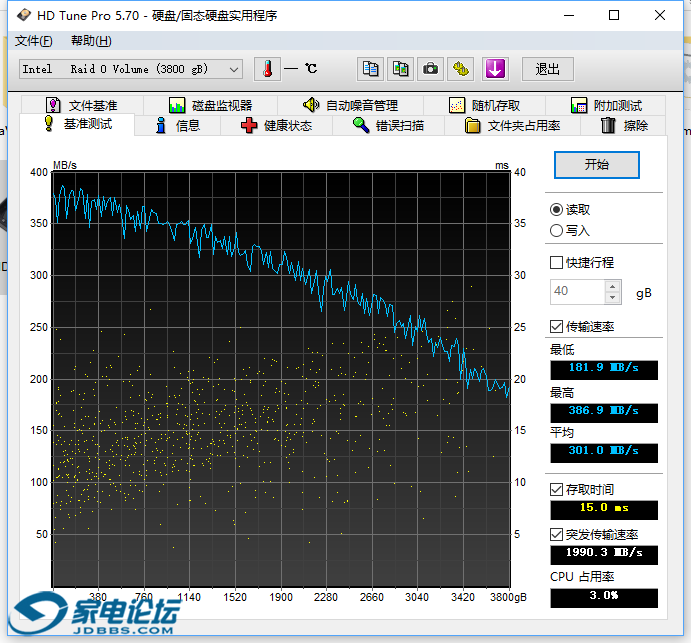Switch to the 信息 tab

(x=178, y=126)
